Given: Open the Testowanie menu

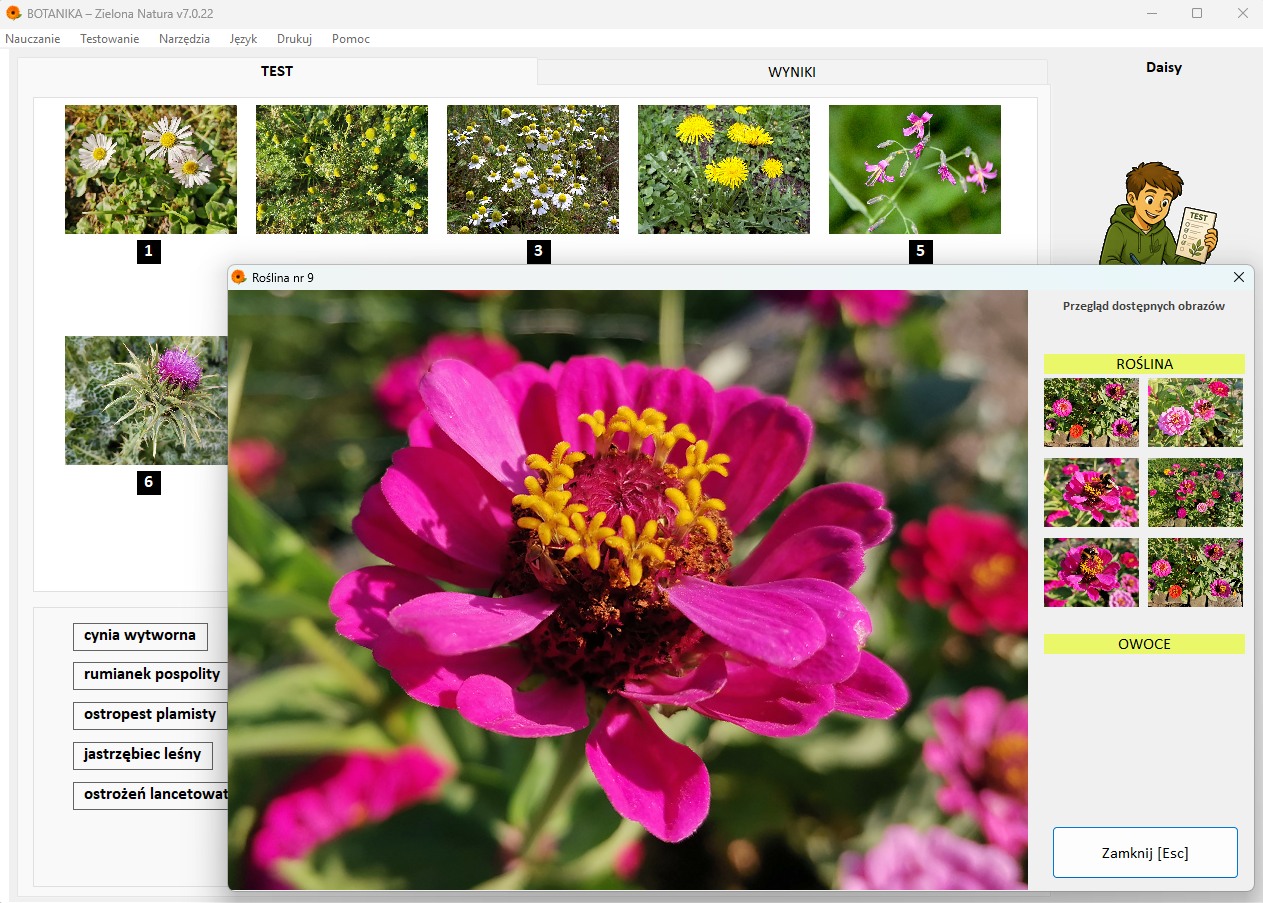Looking at the screenshot, I should pyautogui.click(x=110, y=39).
